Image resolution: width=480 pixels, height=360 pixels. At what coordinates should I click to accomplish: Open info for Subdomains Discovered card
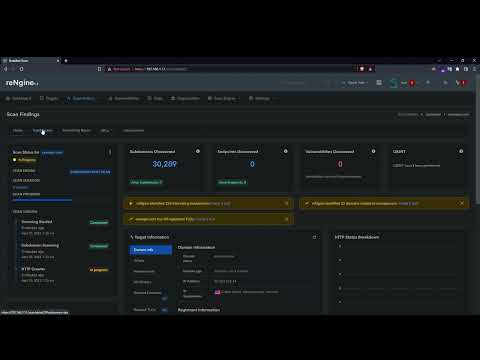pos(198,151)
